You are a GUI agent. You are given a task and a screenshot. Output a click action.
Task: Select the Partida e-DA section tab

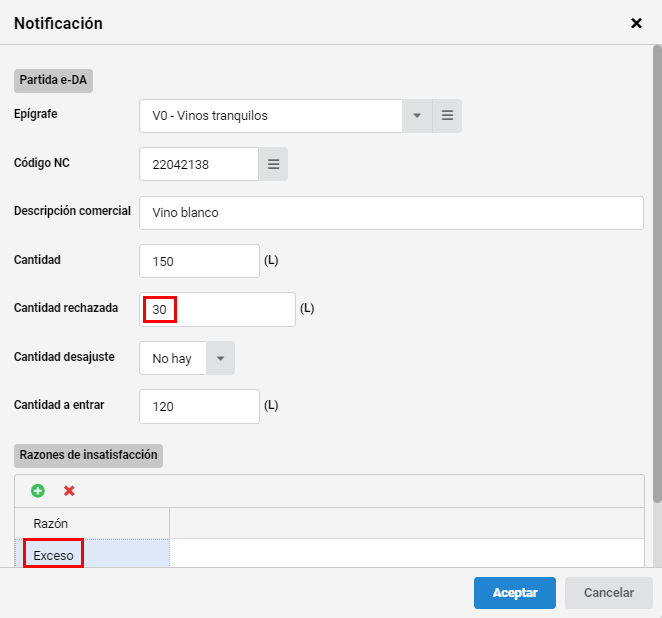(53, 81)
